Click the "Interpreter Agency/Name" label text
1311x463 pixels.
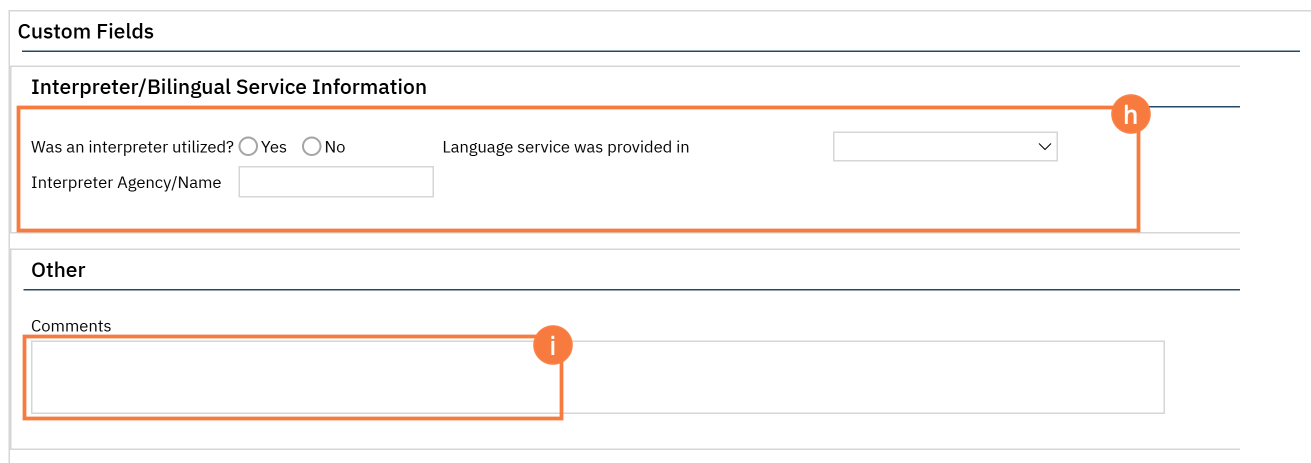click(126, 183)
